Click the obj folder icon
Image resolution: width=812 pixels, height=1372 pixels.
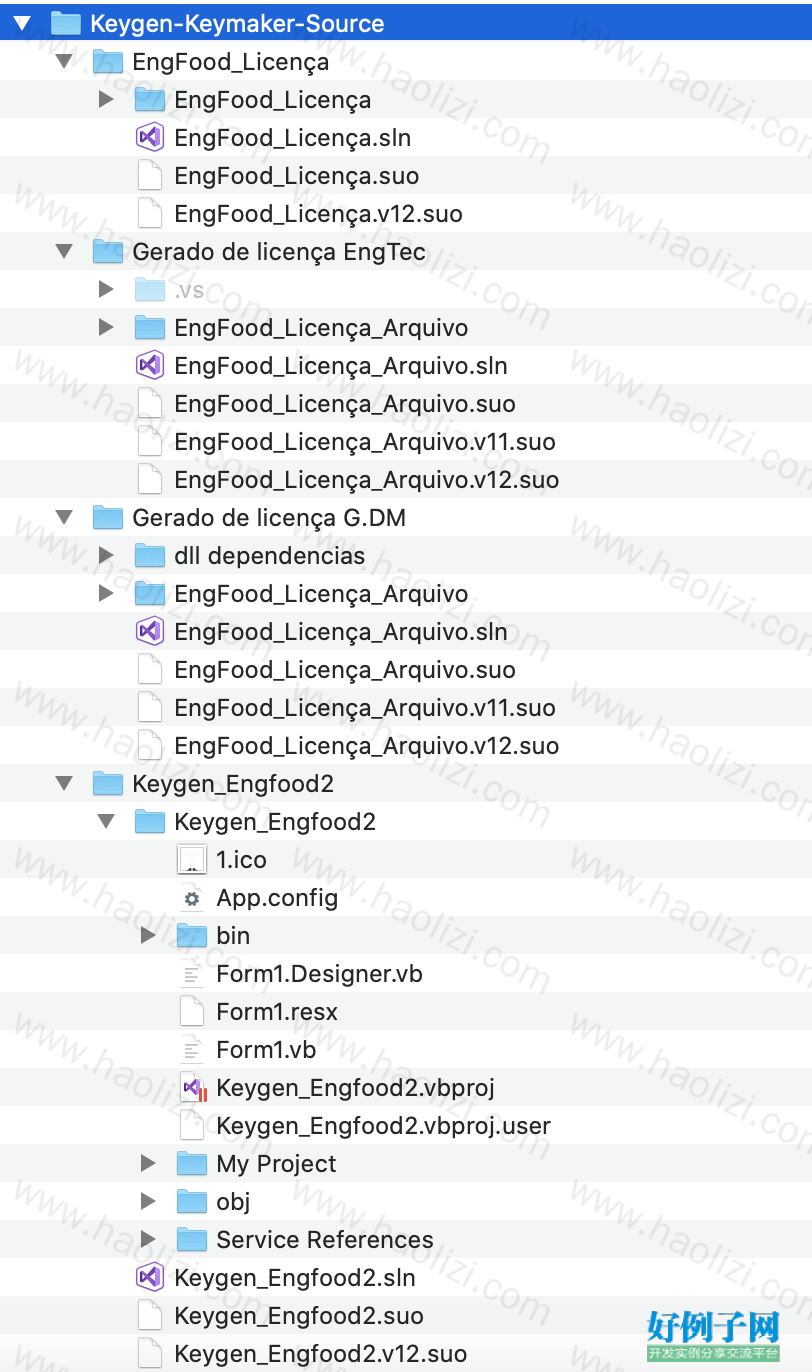pyautogui.click(x=192, y=1201)
